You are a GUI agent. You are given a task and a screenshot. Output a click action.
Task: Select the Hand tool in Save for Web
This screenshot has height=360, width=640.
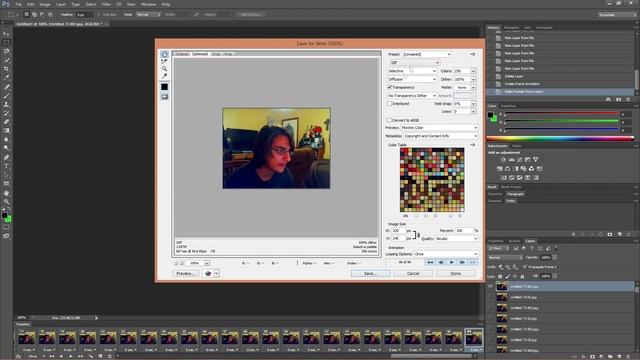coord(164,54)
